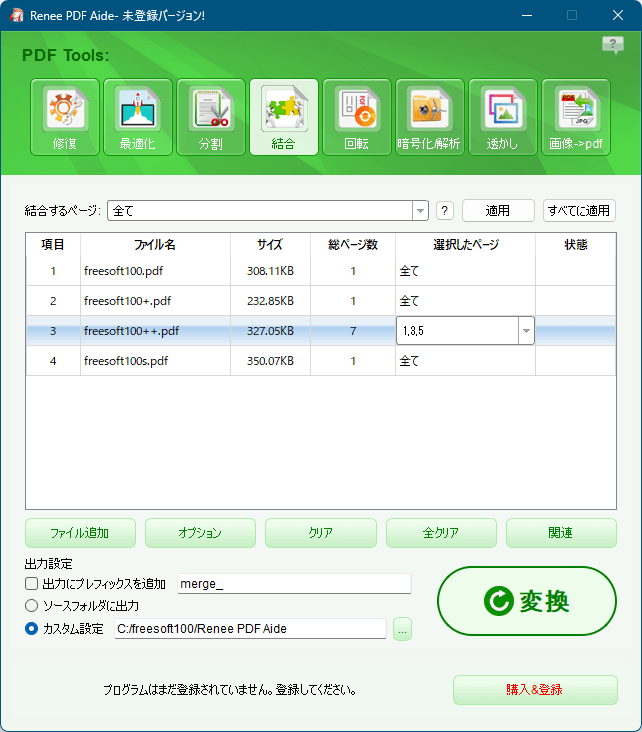Browse output folder with the ... button
The width and height of the screenshot is (642, 732).
click(402, 629)
